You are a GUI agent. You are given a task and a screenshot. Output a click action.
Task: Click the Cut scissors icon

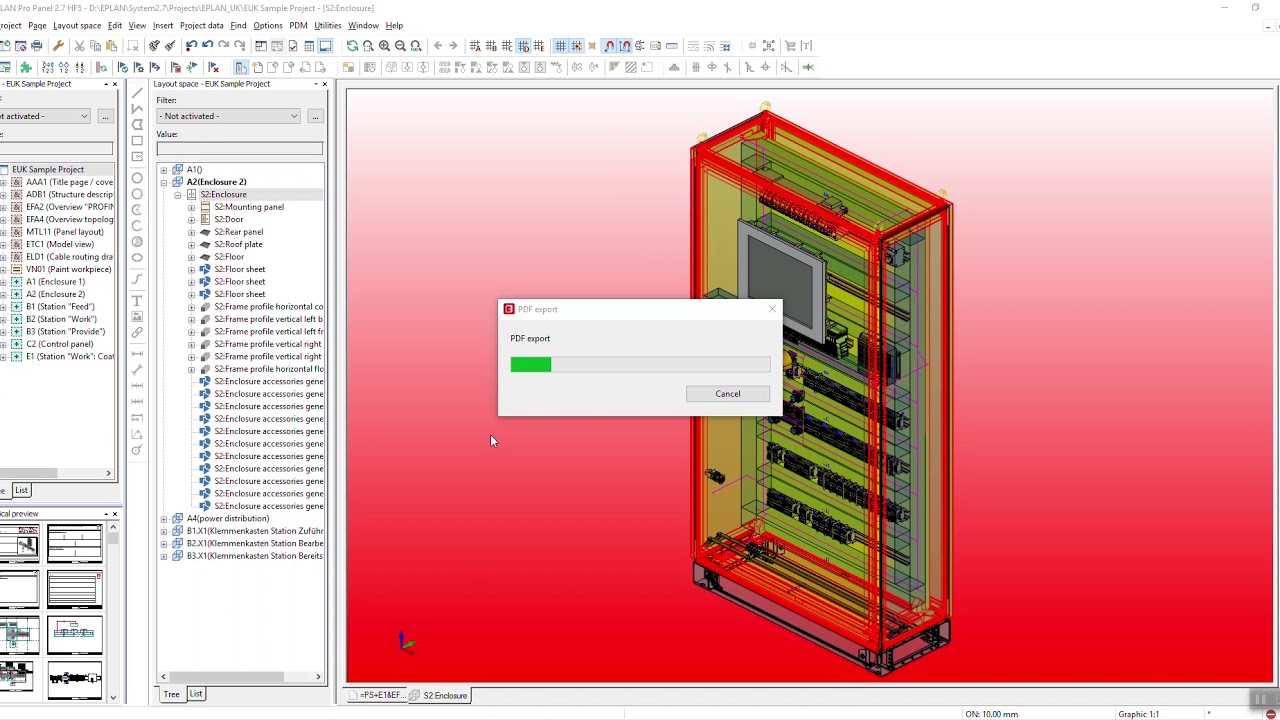pos(79,46)
